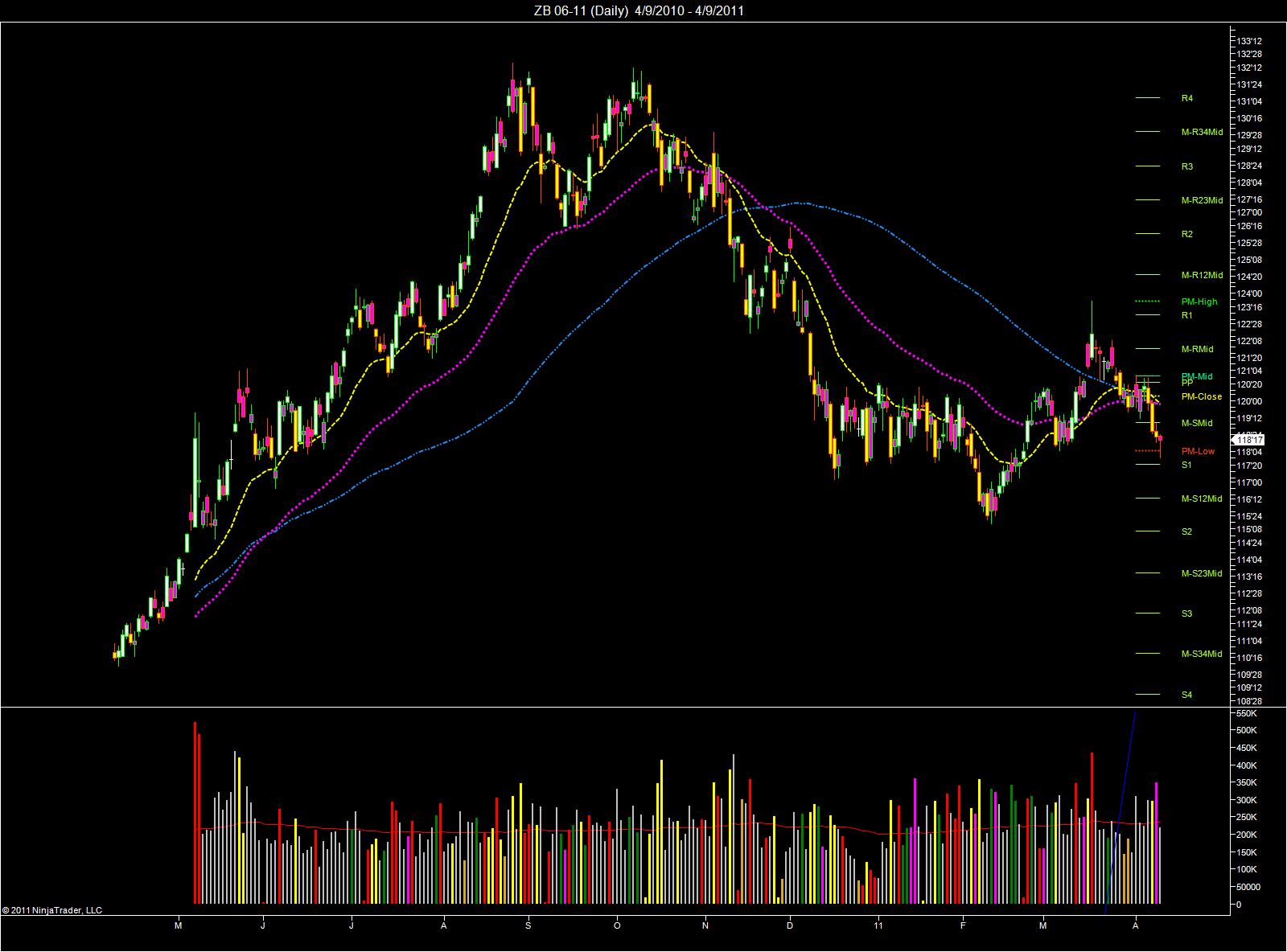The image size is (1287, 952).
Task: Select the S1 support level label
Action: 1186,465
